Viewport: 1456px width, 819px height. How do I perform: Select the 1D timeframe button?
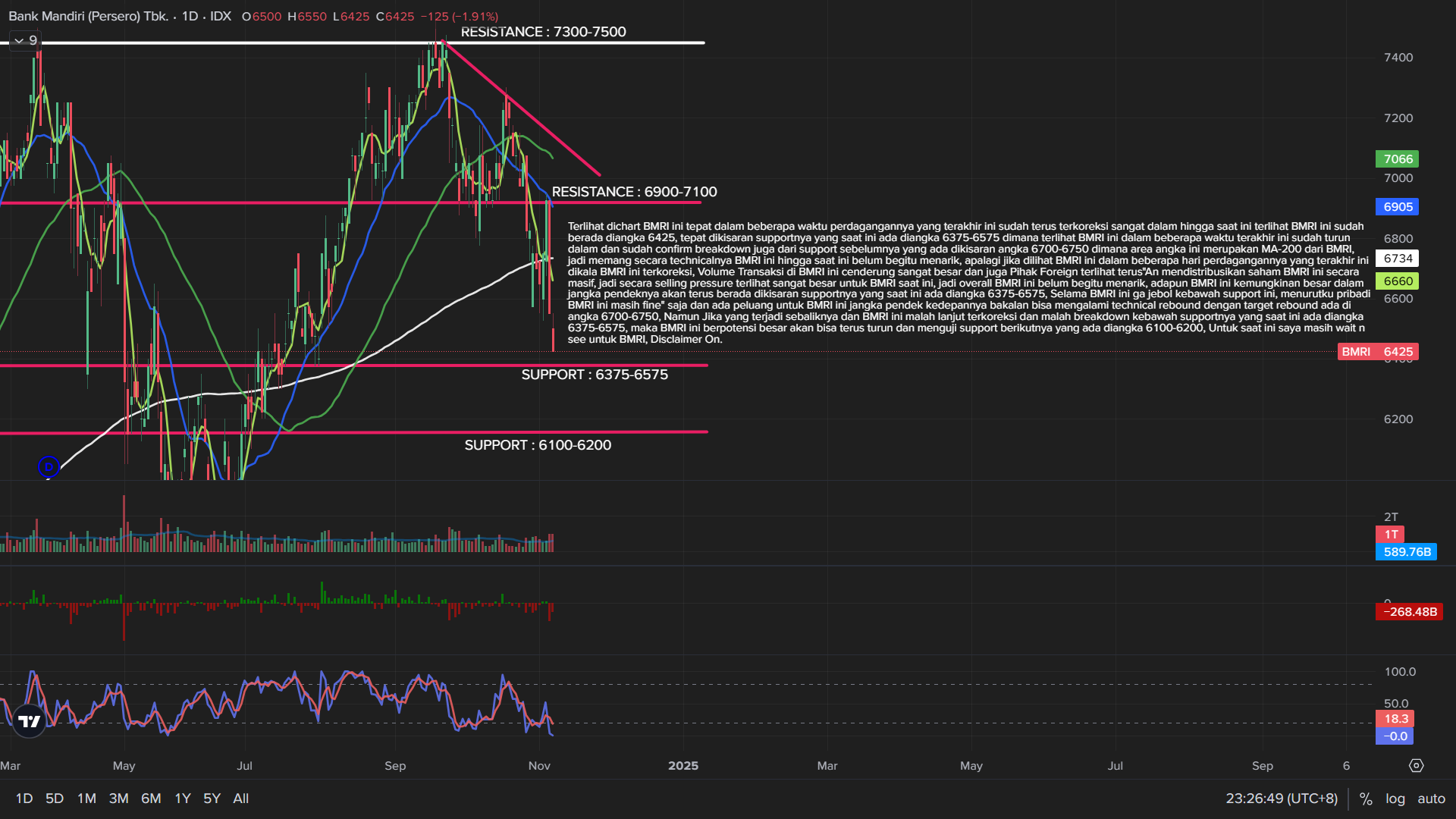[24, 799]
